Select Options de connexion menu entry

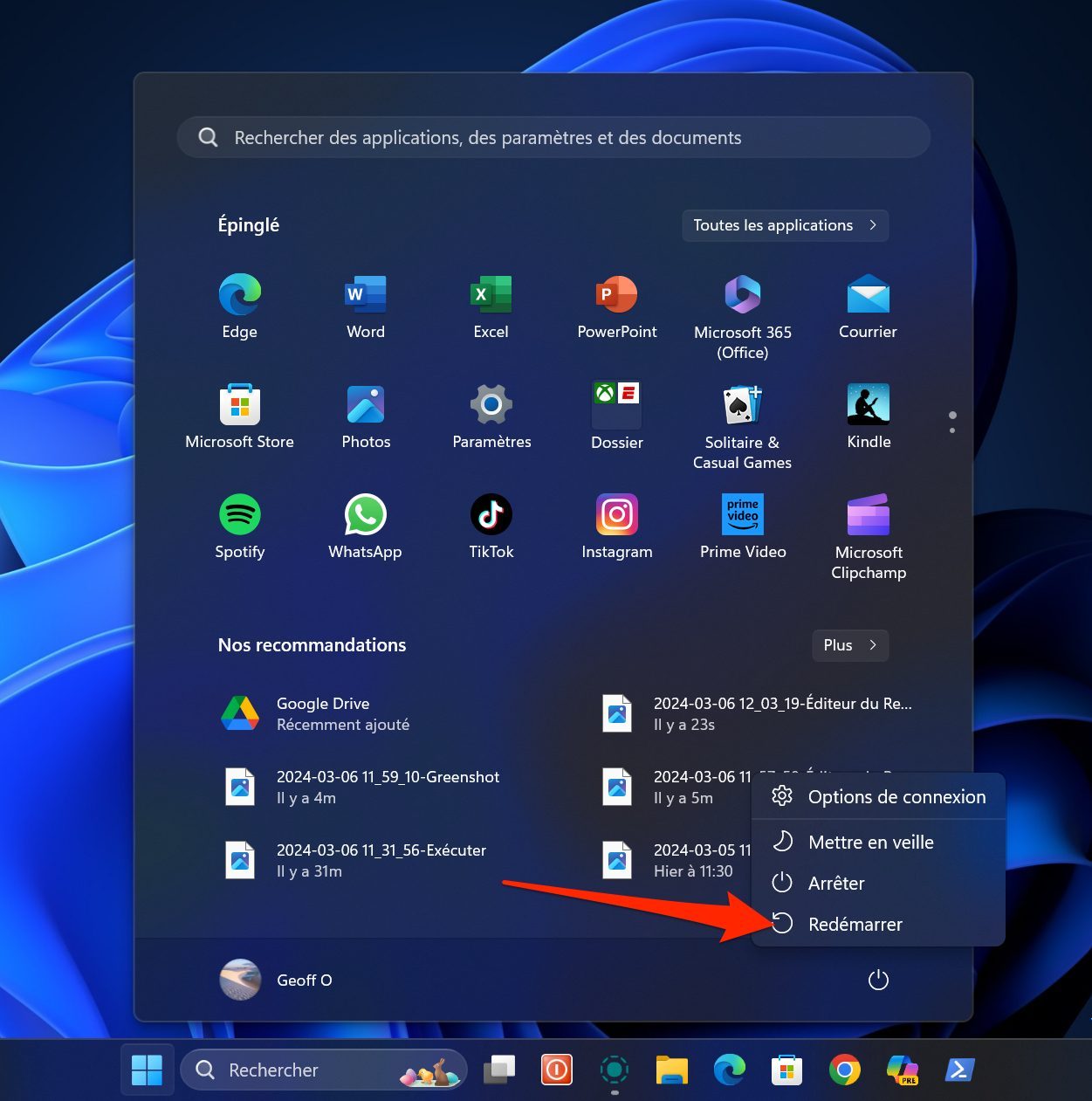click(x=878, y=796)
